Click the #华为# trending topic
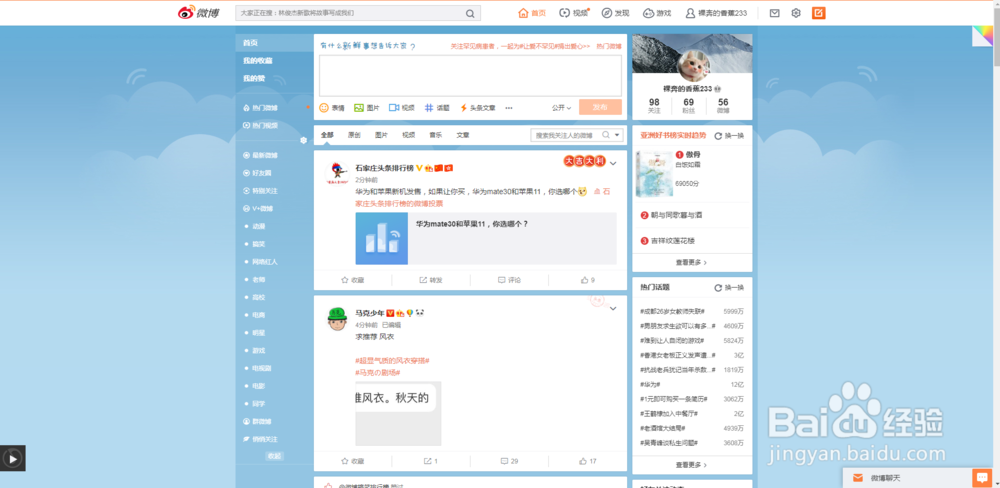The width and height of the screenshot is (1000, 488). point(650,385)
